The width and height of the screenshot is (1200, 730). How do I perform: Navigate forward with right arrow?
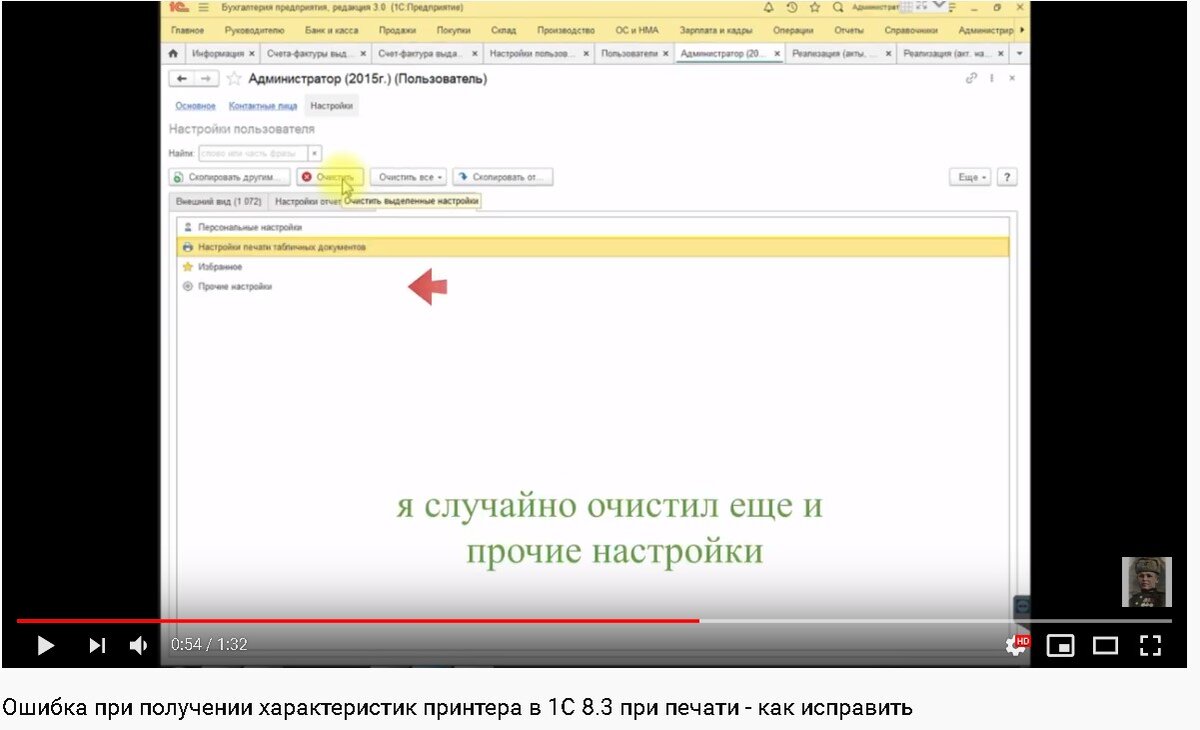coord(206,78)
